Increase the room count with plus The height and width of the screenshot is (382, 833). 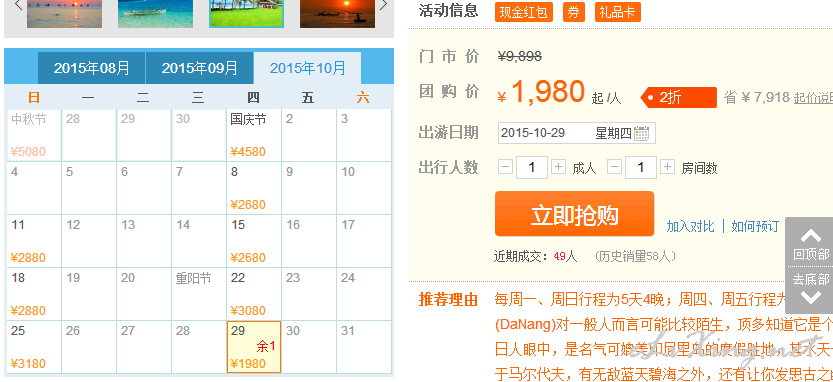coord(667,167)
